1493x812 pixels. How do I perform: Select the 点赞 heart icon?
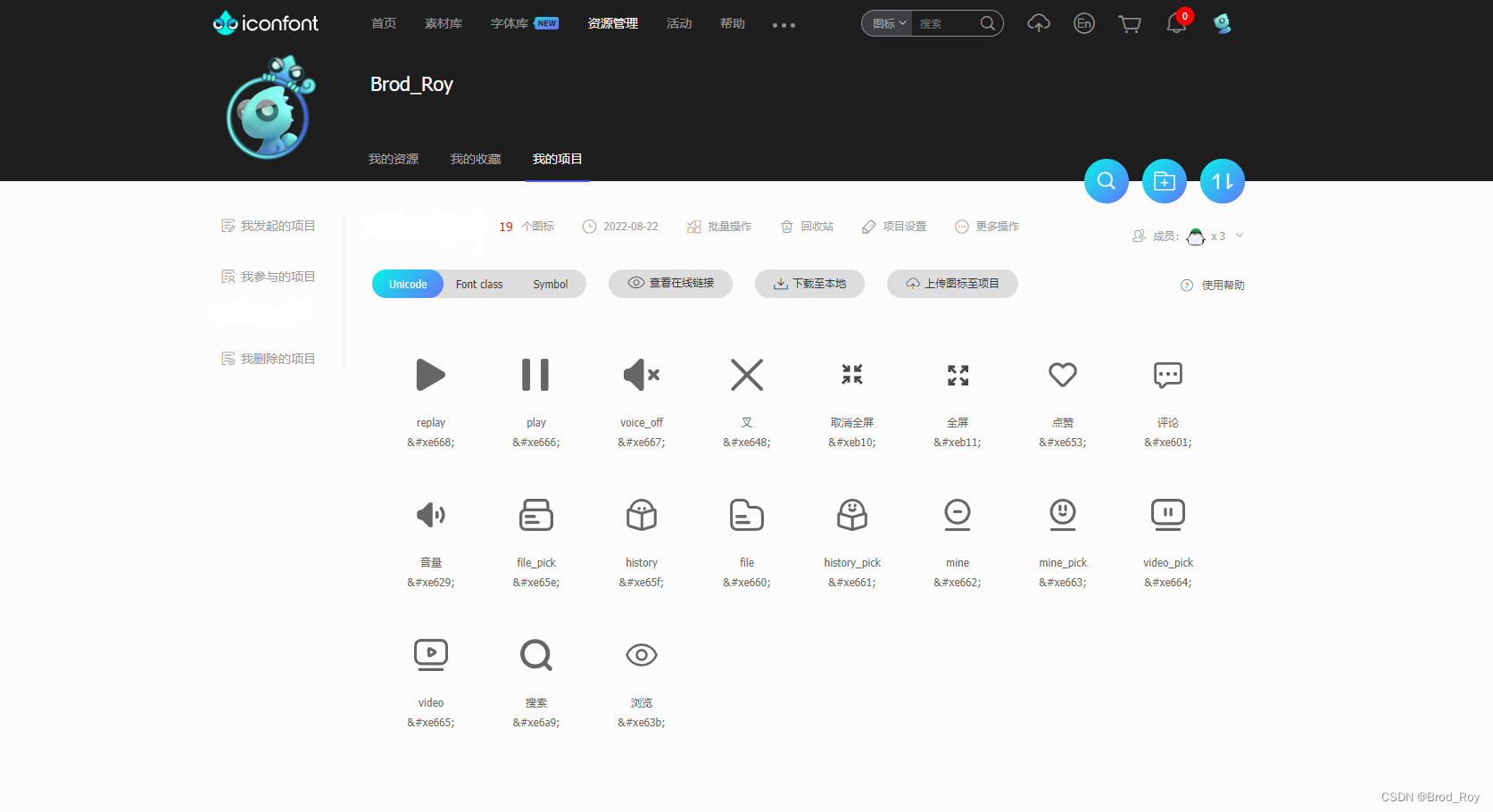point(1063,375)
